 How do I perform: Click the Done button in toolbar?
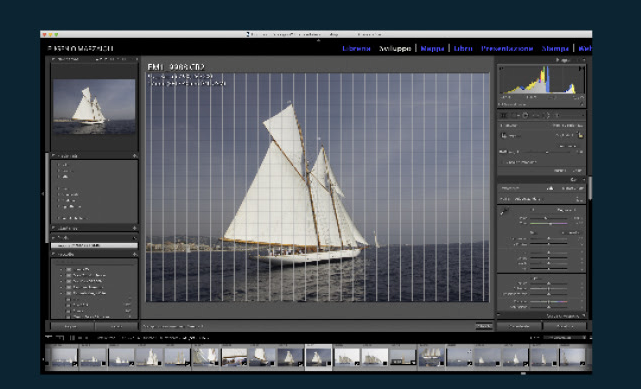(484, 326)
